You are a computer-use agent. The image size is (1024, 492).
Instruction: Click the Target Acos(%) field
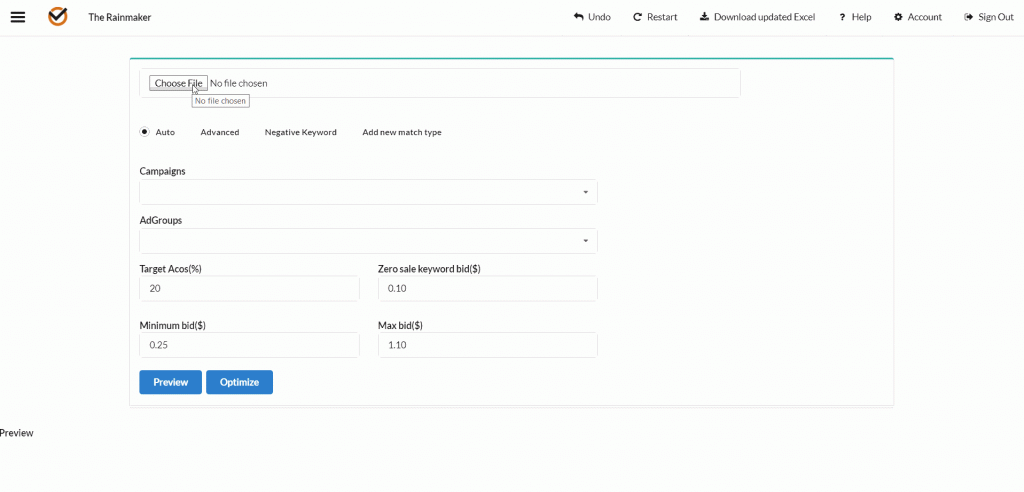[249, 288]
